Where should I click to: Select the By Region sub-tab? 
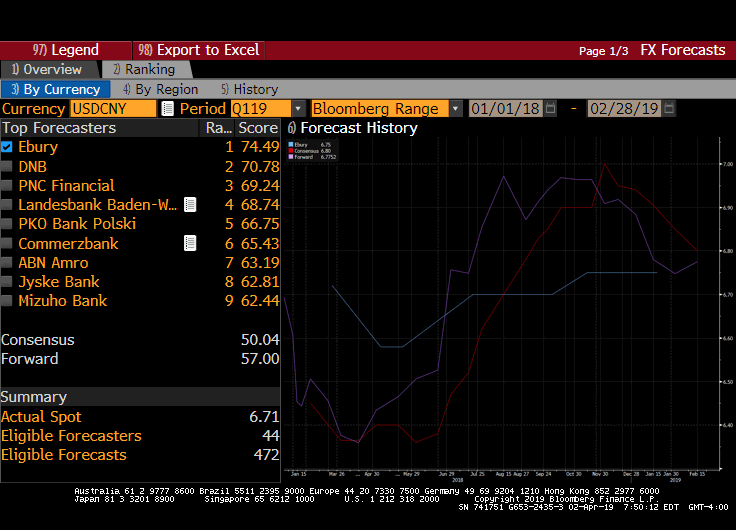pos(161,89)
